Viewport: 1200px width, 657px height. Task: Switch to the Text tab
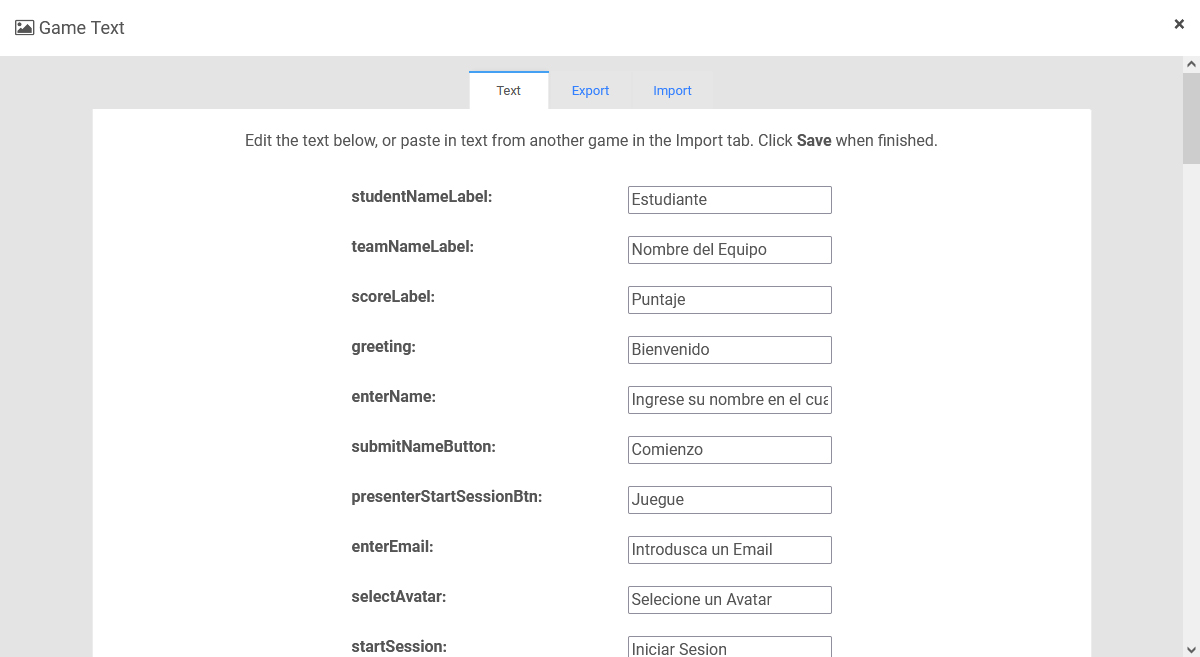[x=508, y=90]
